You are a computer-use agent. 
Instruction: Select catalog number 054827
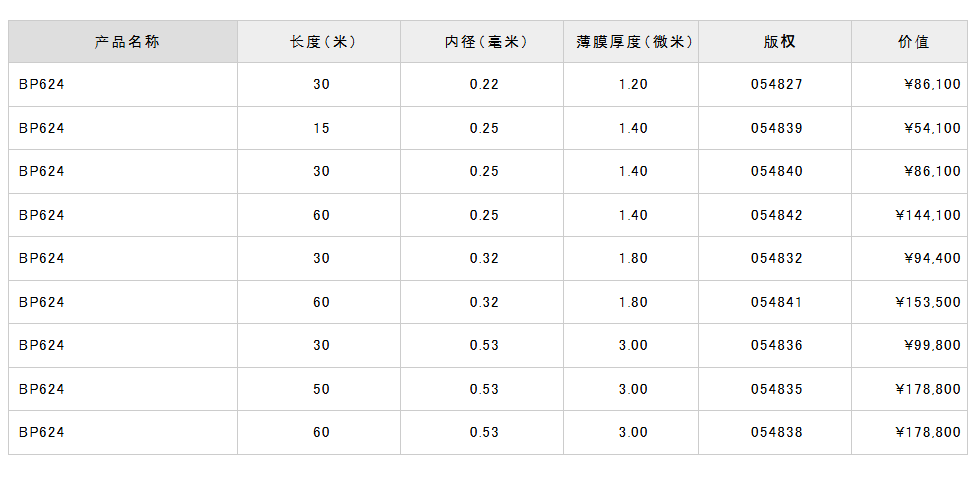tap(776, 85)
